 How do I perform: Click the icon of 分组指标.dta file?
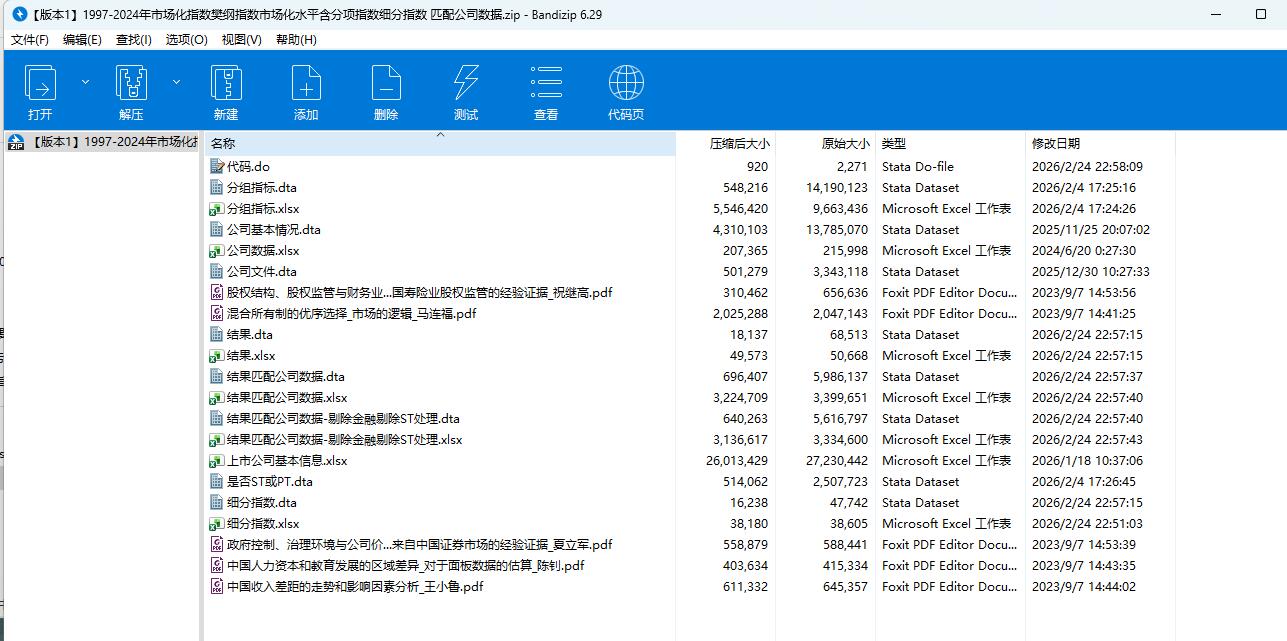point(217,188)
